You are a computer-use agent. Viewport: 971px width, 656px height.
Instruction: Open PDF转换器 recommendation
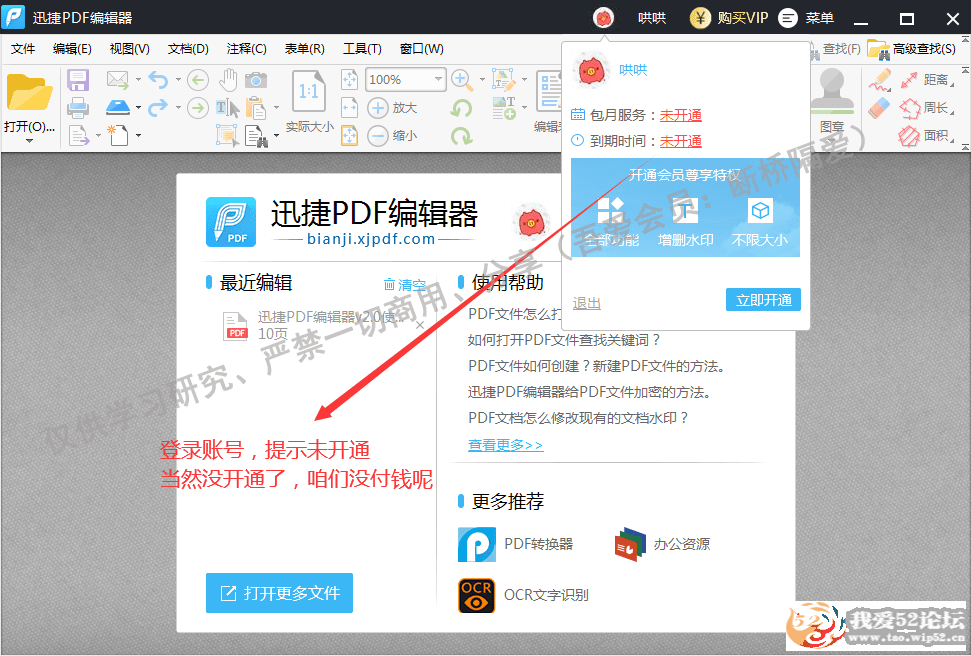point(515,544)
